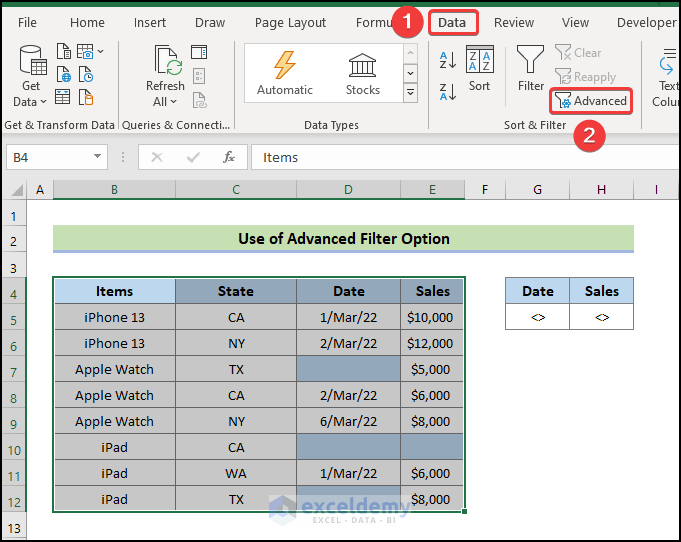The image size is (681, 542).
Task: Click the Items header cell
Action: (x=115, y=291)
